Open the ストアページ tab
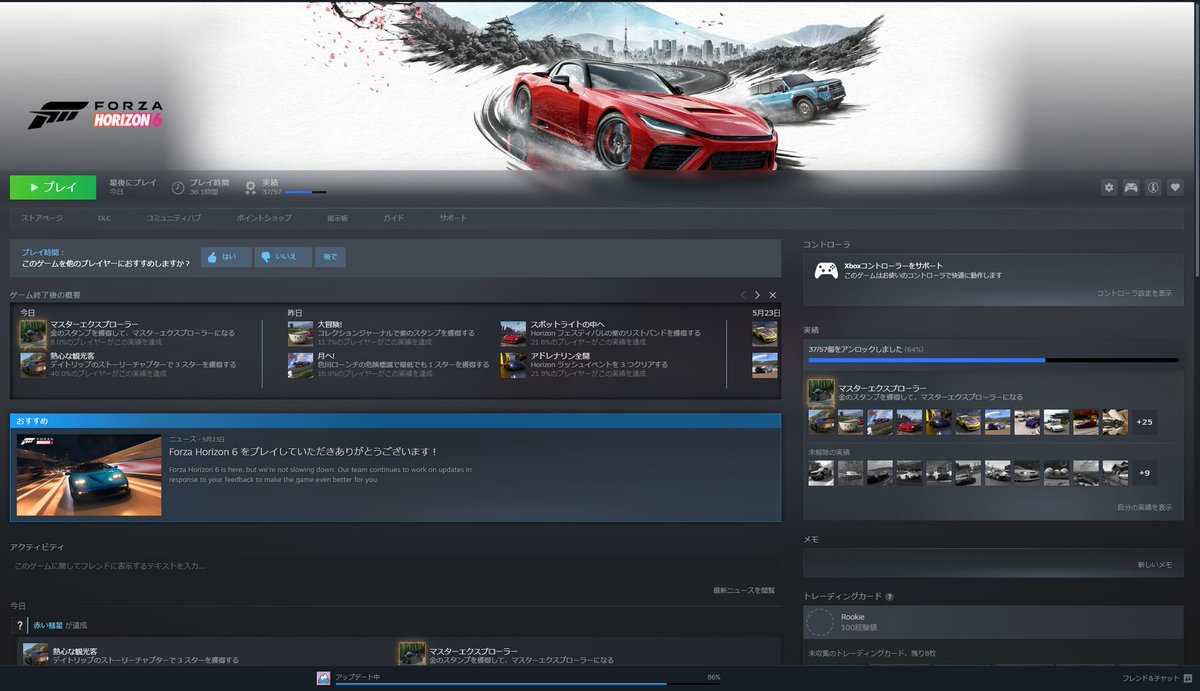 tap(42, 218)
